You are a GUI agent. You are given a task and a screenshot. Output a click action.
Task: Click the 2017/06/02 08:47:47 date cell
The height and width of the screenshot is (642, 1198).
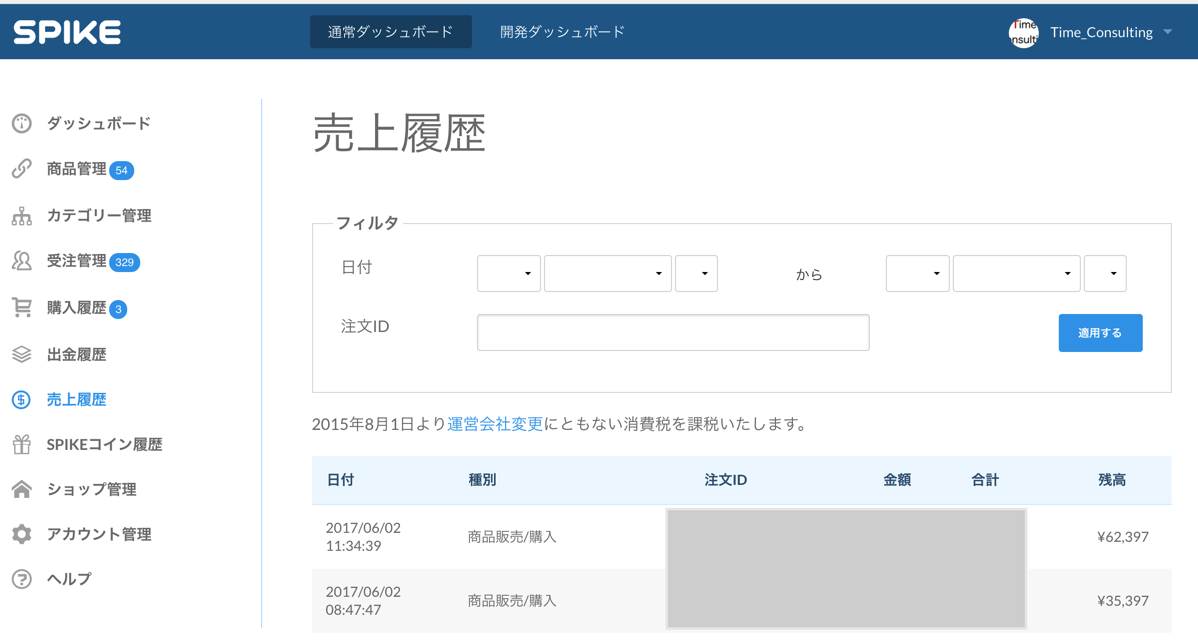click(x=363, y=601)
